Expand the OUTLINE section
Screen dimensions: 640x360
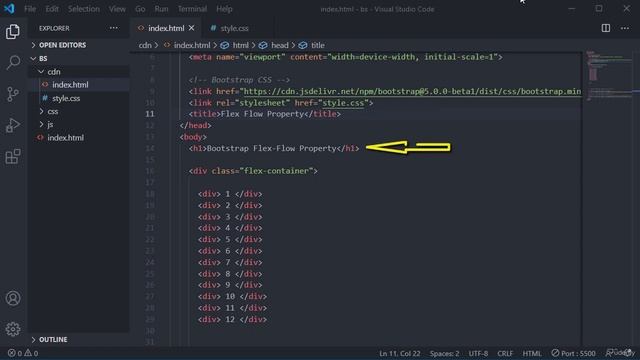(53, 340)
